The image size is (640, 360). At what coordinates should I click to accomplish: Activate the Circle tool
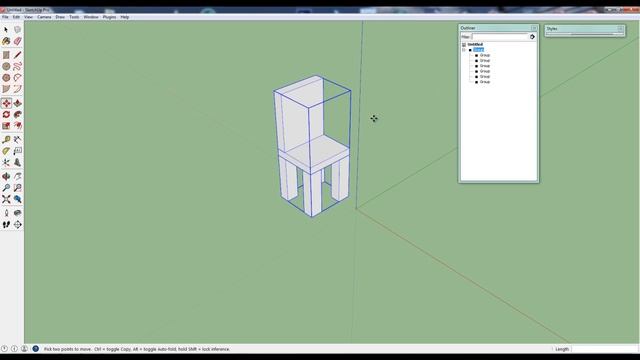6,66
